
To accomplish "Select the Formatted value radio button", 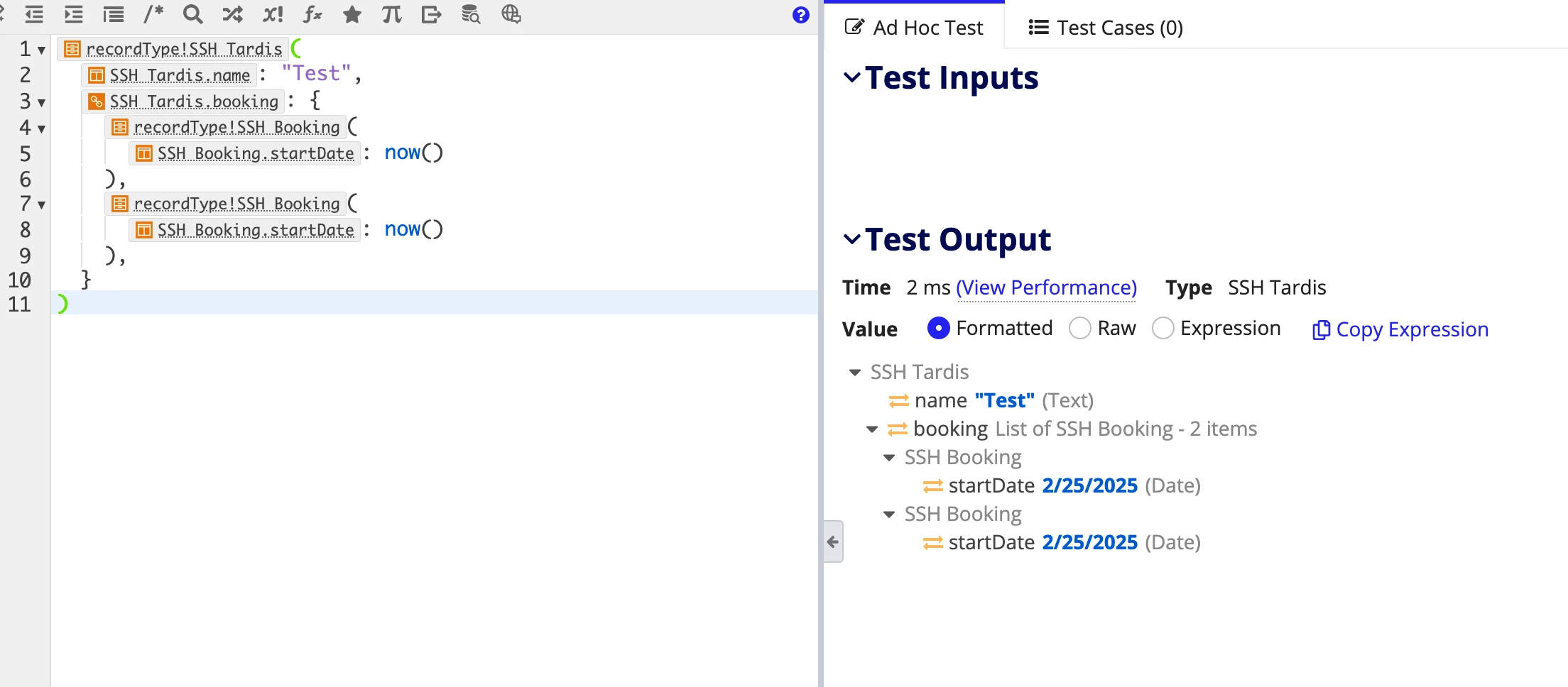I will (938, 328).
